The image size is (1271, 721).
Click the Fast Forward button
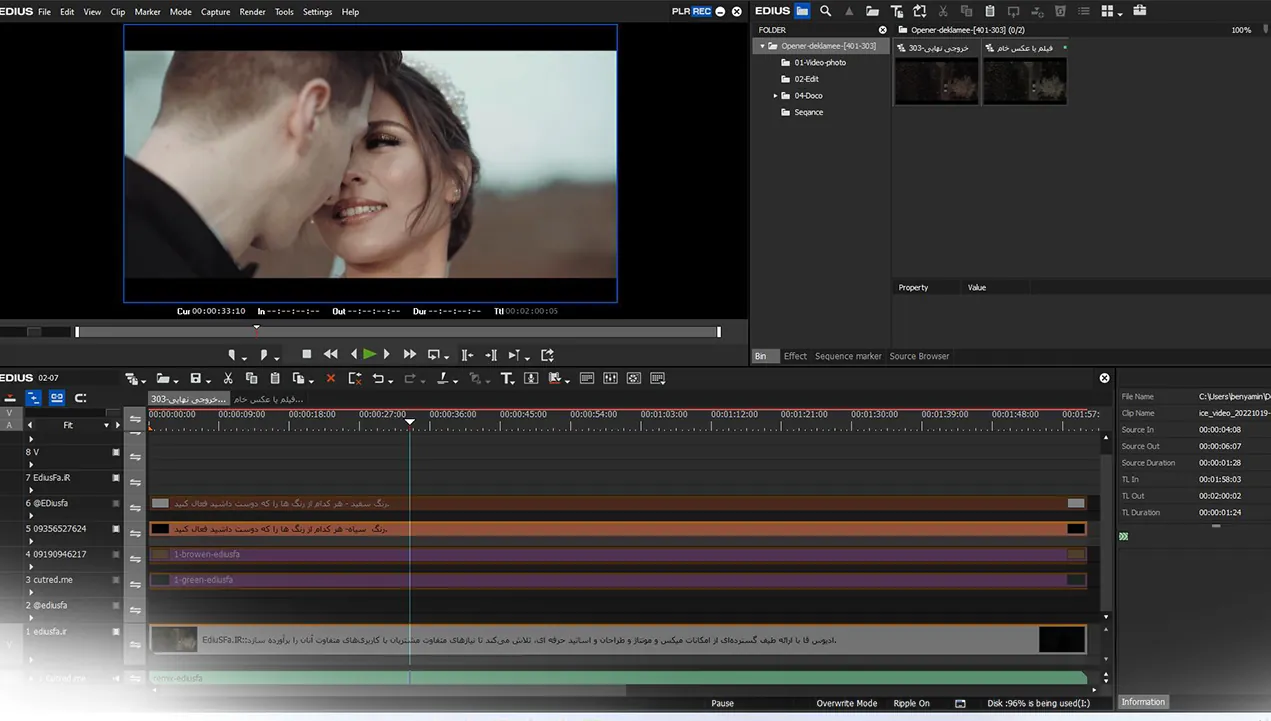(409, 354)
